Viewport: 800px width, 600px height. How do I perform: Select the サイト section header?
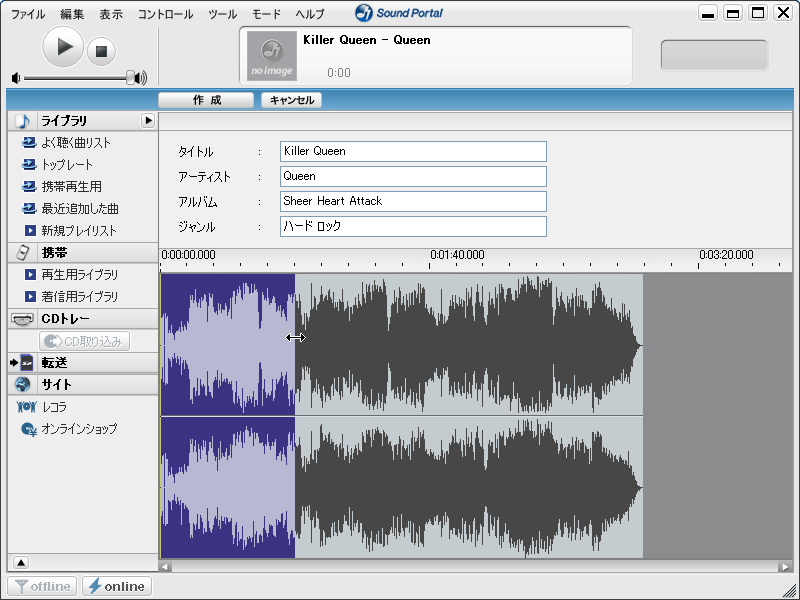click(x=83, y=385)
